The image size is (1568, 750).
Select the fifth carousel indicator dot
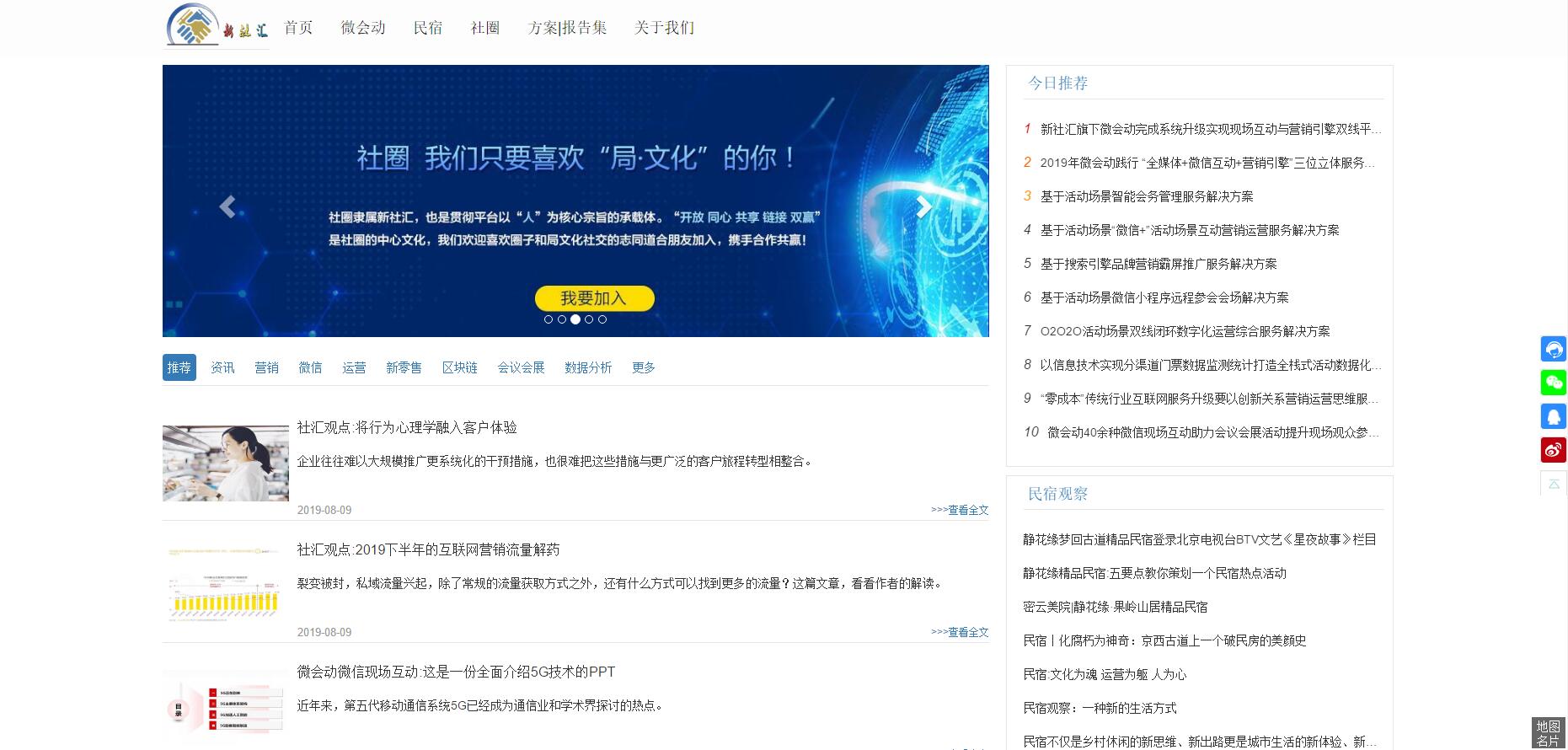click(x=602, y=319)
